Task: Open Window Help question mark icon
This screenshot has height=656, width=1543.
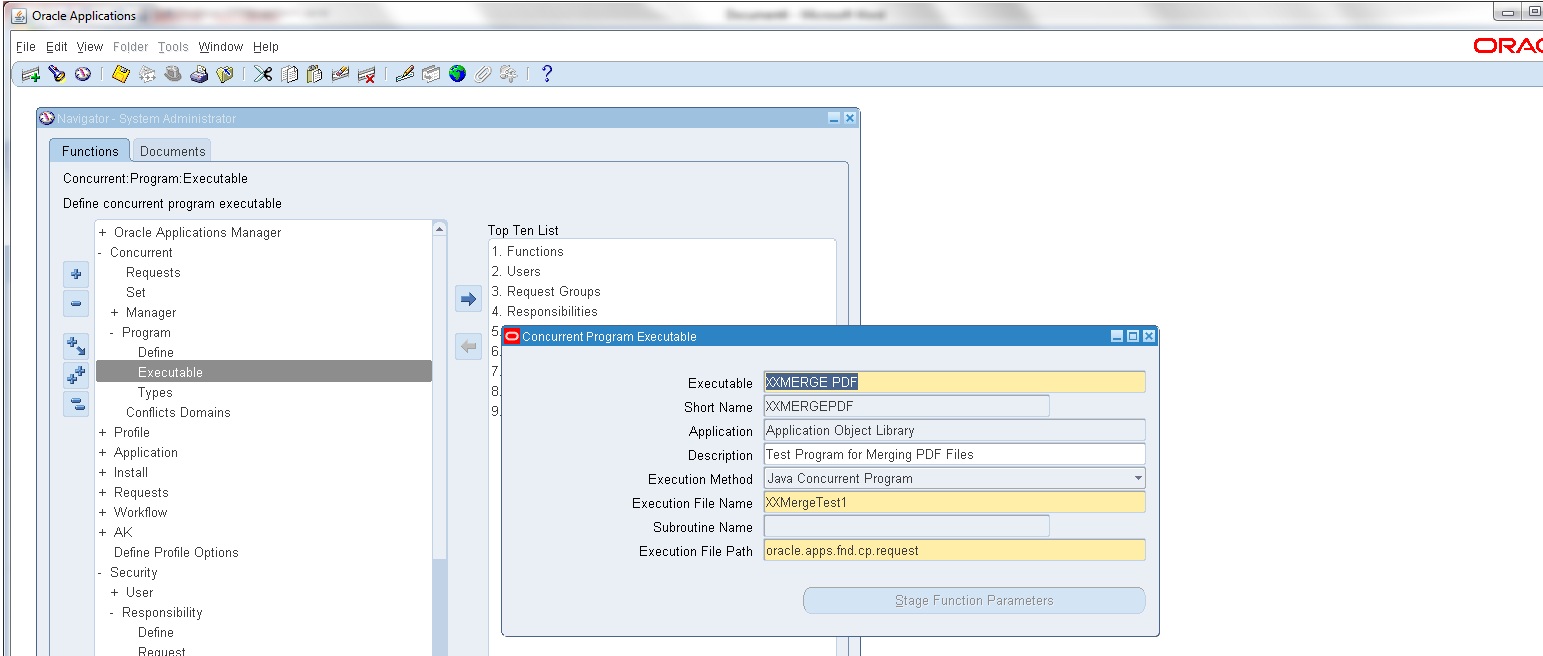Action: pos(546,74)
